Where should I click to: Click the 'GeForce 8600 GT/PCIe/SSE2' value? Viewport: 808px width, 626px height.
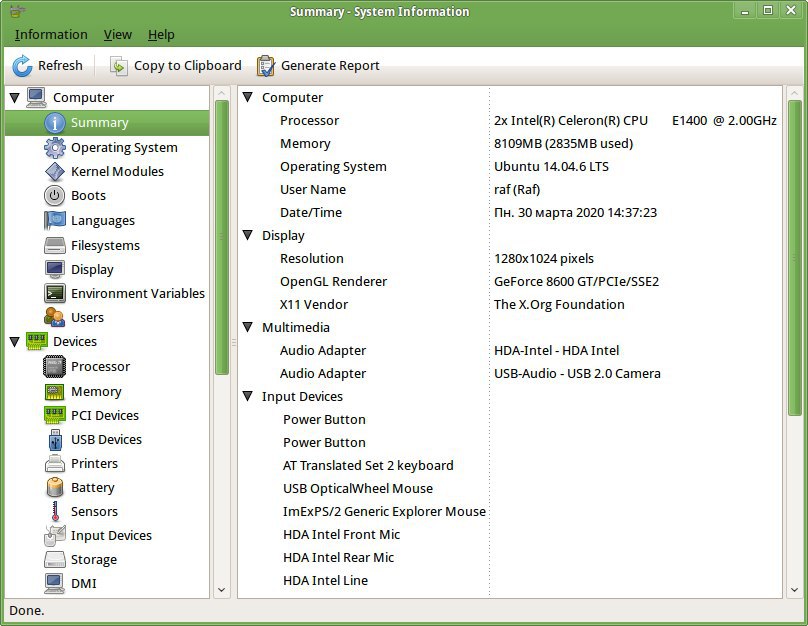pos(576,281)
